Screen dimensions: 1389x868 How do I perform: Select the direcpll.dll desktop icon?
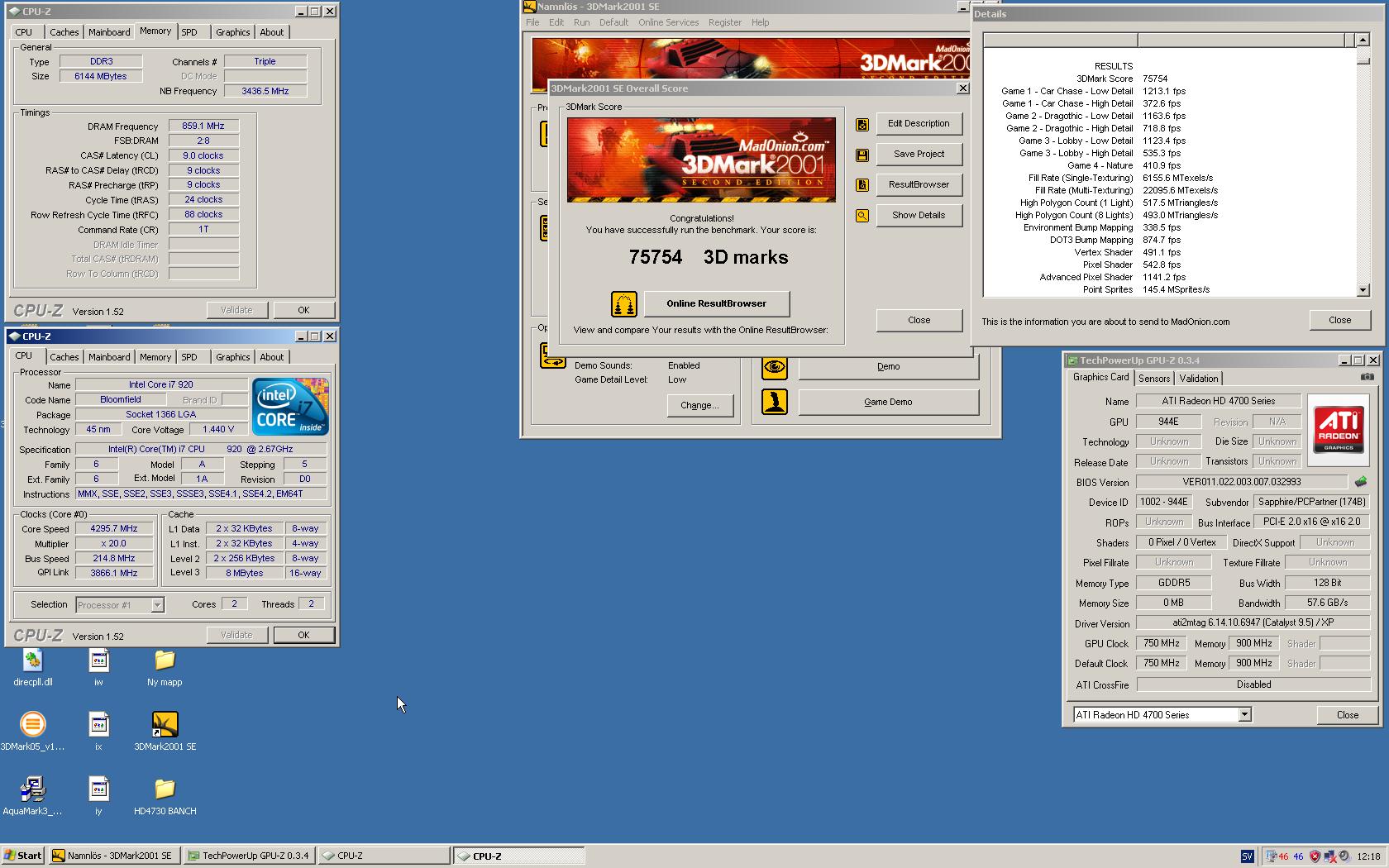33,668
